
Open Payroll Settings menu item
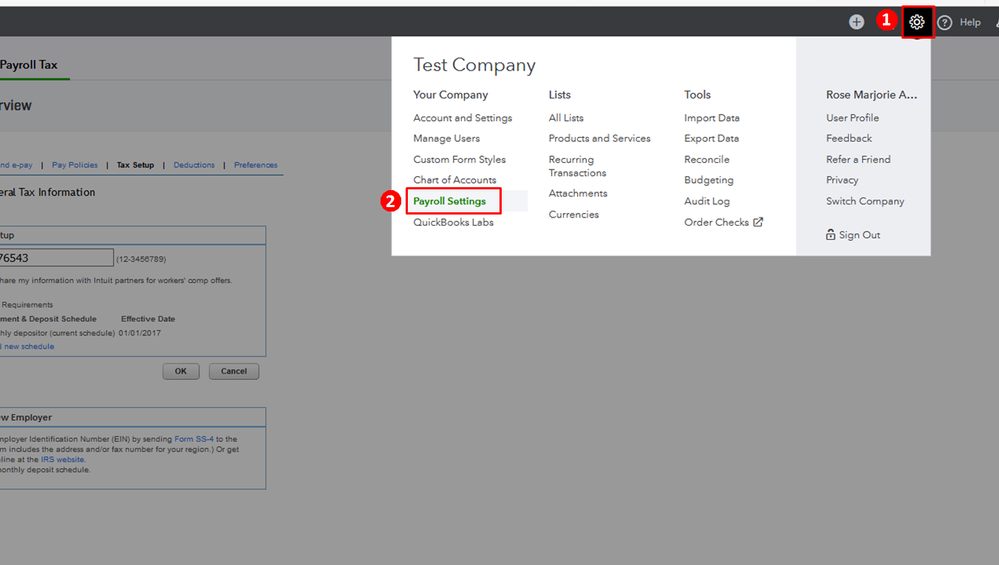pyautogui.click(x=450, y=201)
